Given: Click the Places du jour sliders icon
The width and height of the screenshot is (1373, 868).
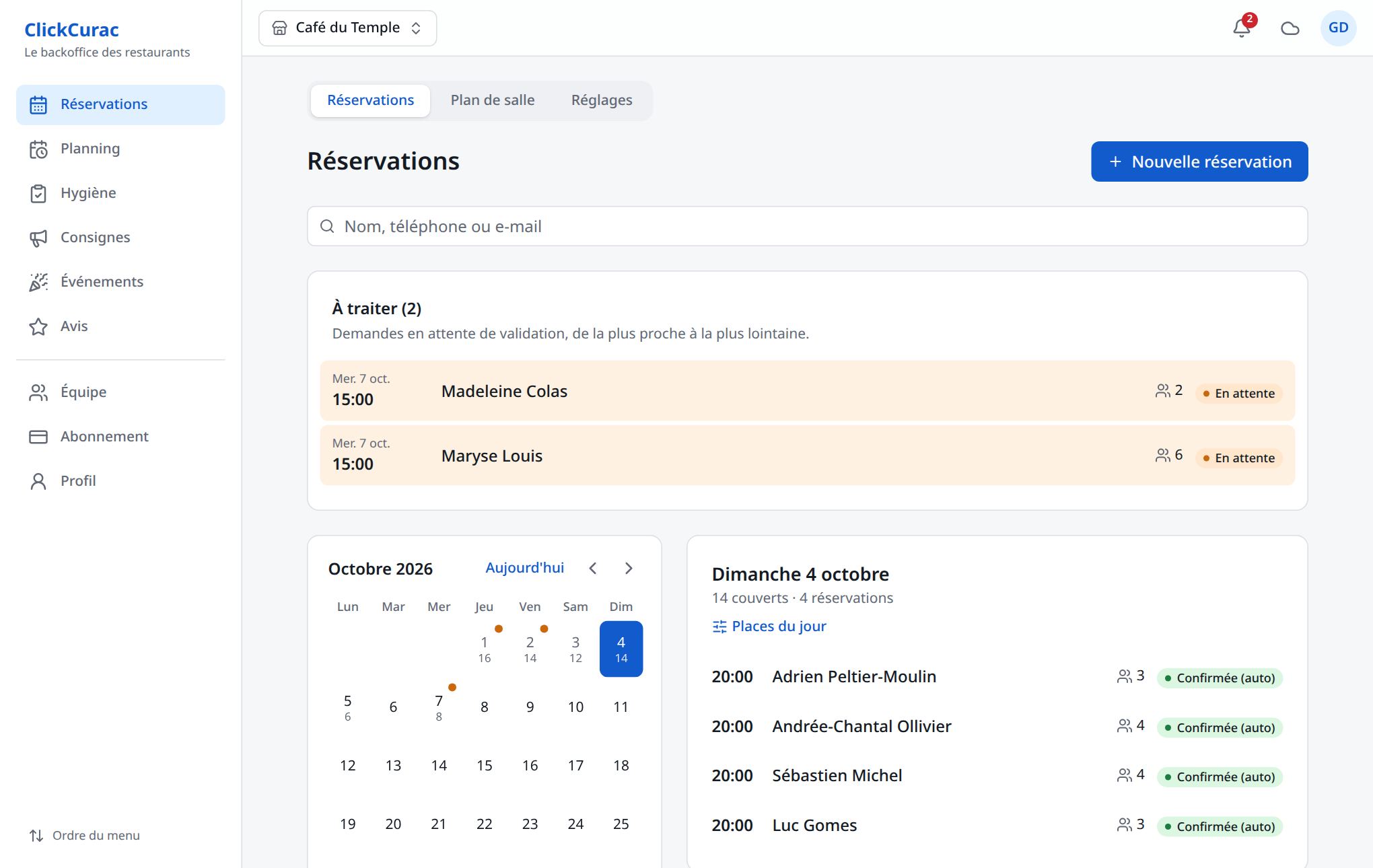Looking at the screenshot, I should [719, 626].
